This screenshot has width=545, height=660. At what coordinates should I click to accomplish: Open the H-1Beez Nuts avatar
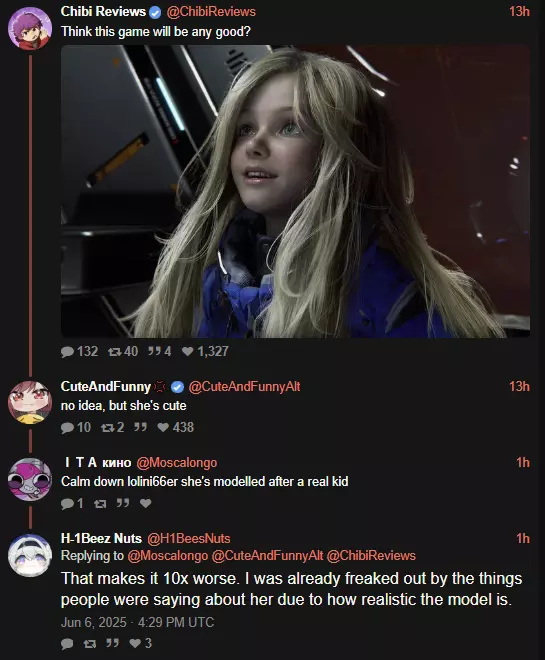[x=30, y=556]
